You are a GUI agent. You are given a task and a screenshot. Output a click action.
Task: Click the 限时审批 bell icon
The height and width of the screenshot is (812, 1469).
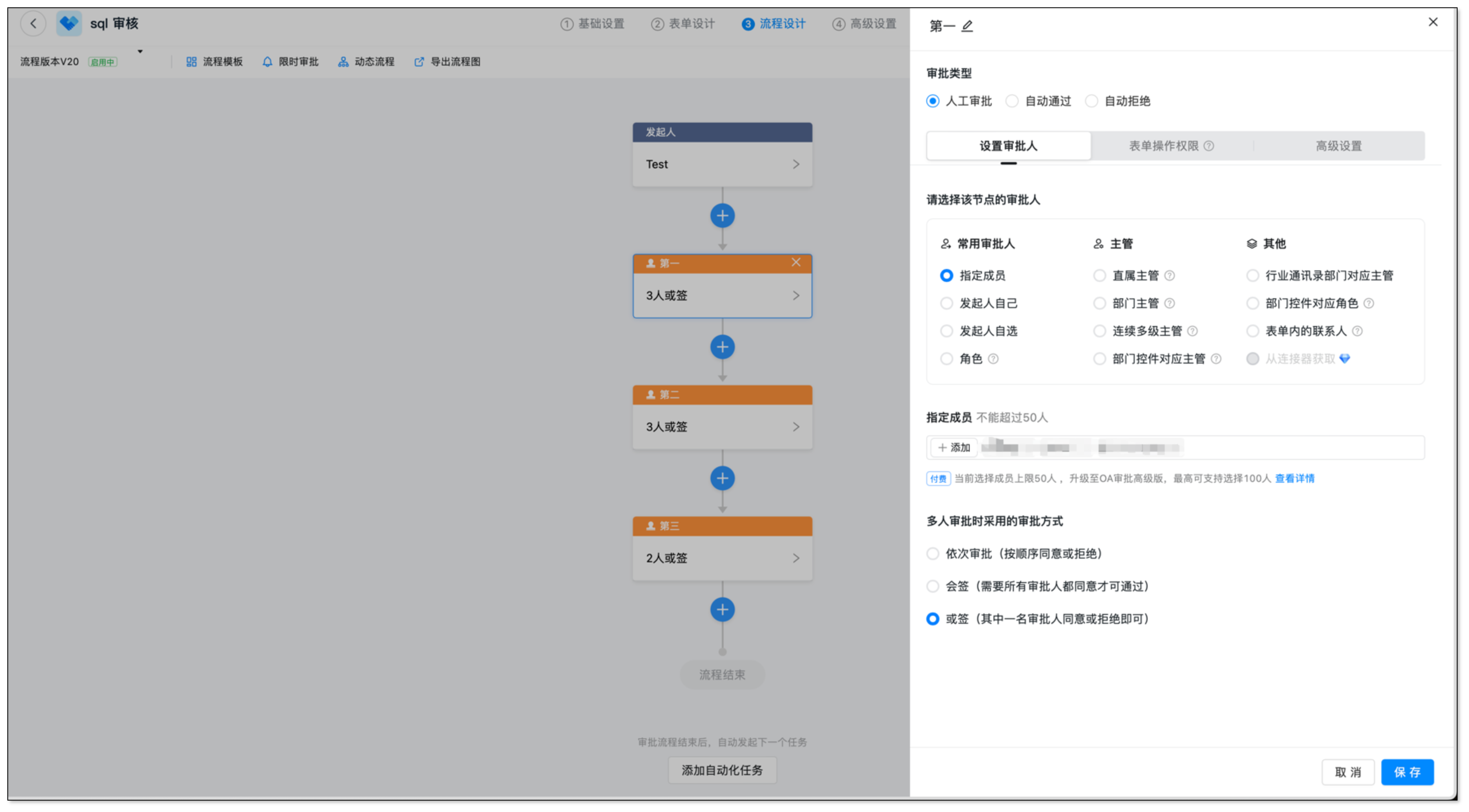[267, 62]
